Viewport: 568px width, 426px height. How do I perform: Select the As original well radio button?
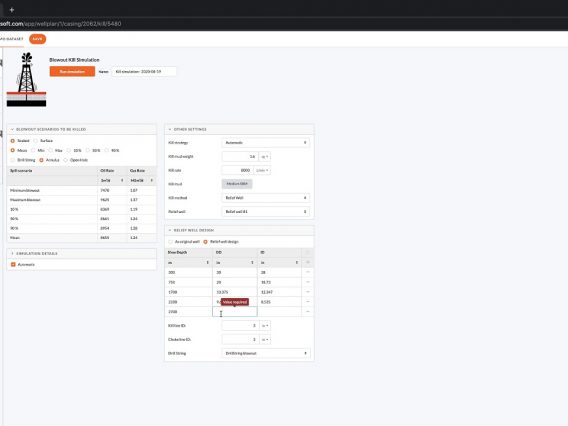coord(170,242)
